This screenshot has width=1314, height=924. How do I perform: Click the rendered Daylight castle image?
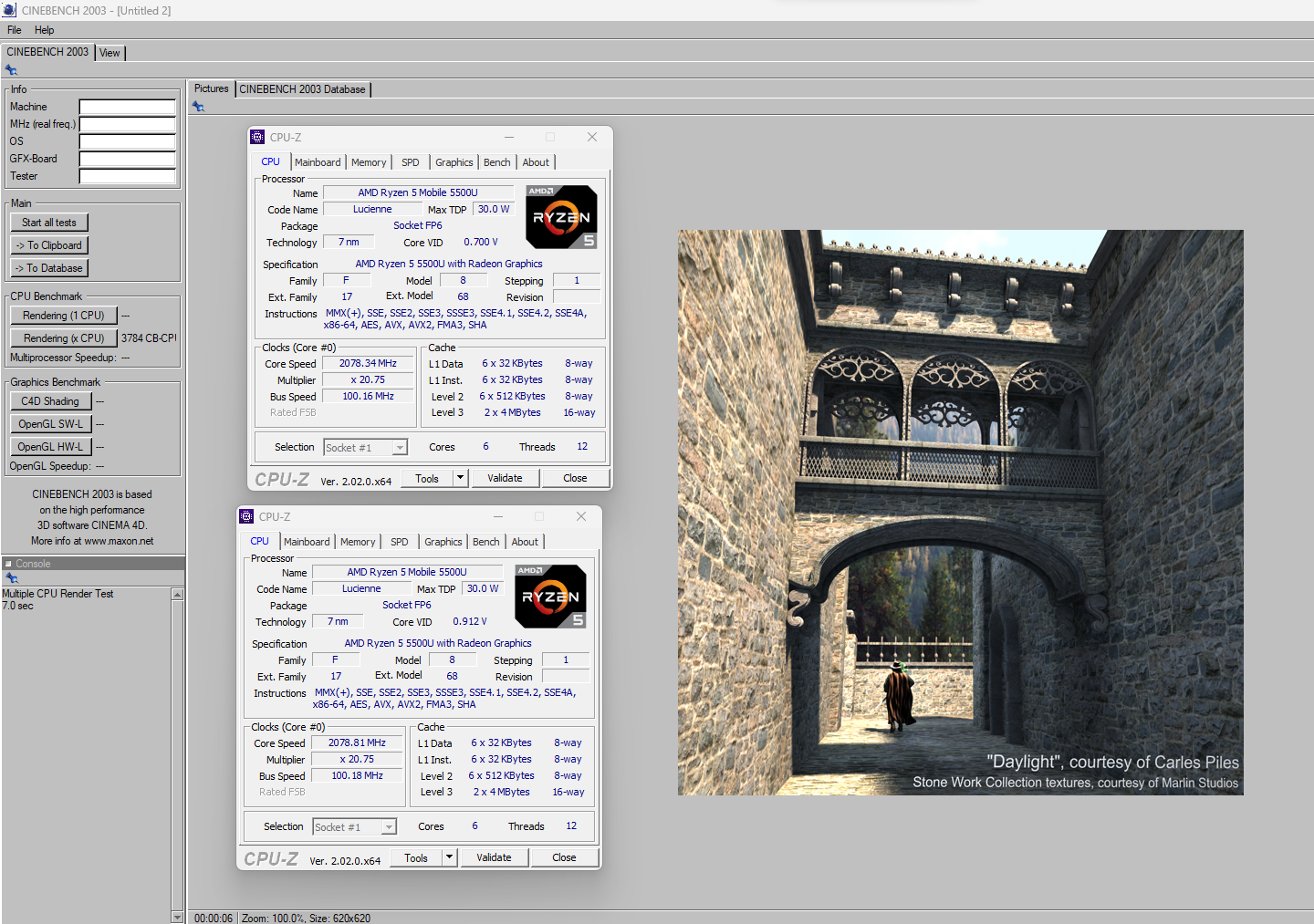click(961, 513)
